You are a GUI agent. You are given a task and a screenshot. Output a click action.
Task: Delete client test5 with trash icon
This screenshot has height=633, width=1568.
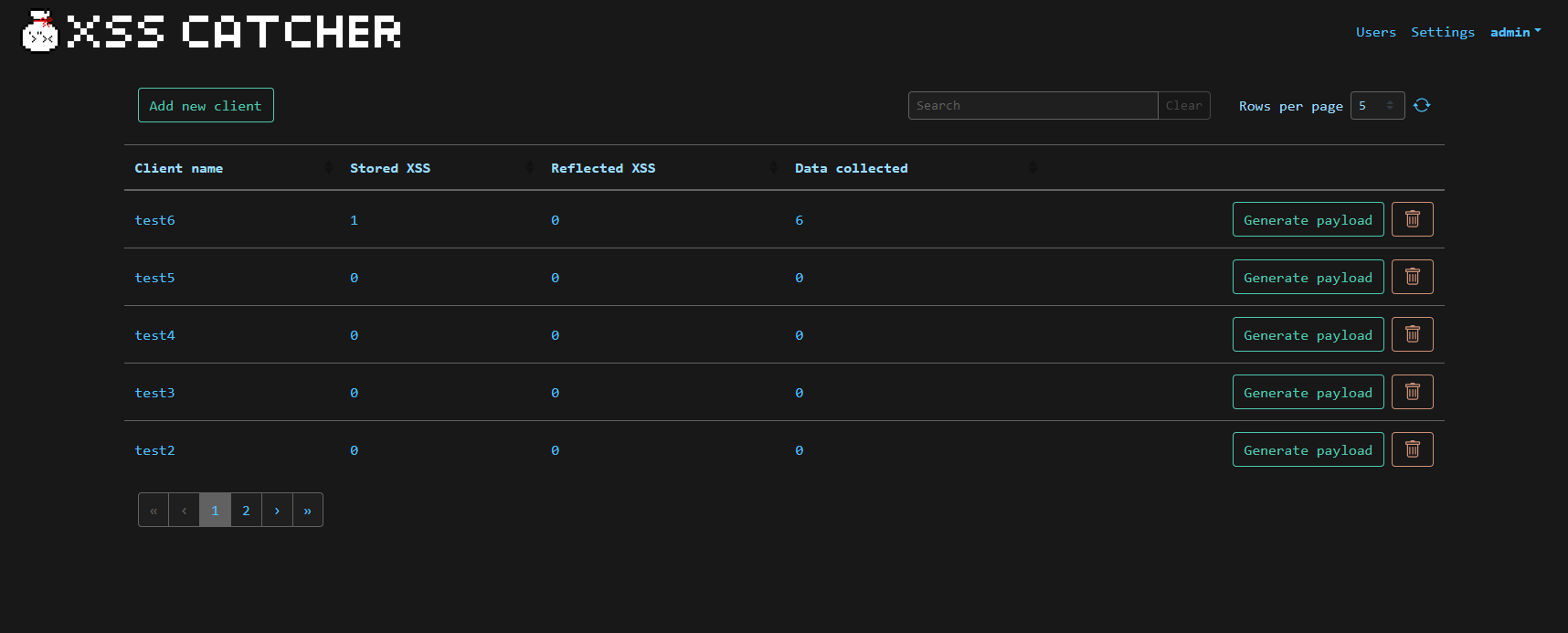tap(1412, 277)
